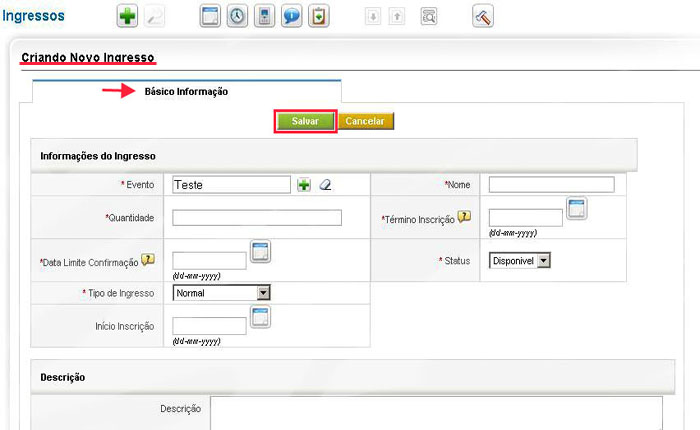Focus the Quantidade input field
This screenshot has width=700, height=430.
point(257,218)
